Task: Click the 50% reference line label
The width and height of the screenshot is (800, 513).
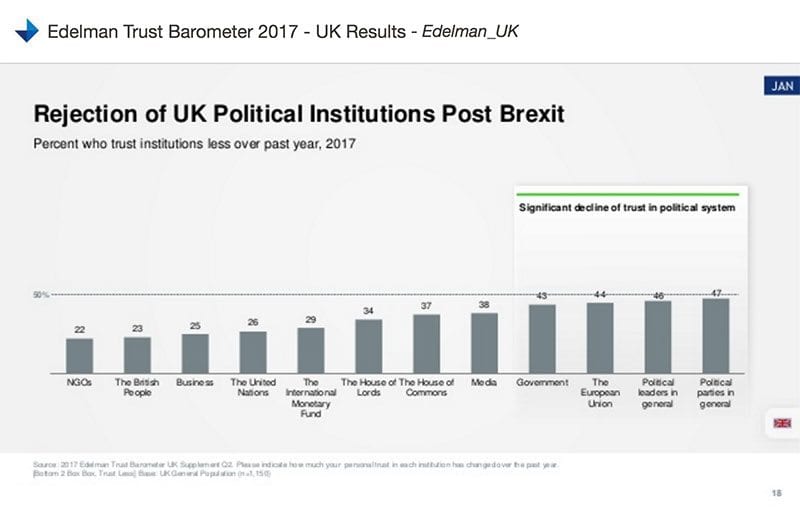Action: [x=41, y=295]
